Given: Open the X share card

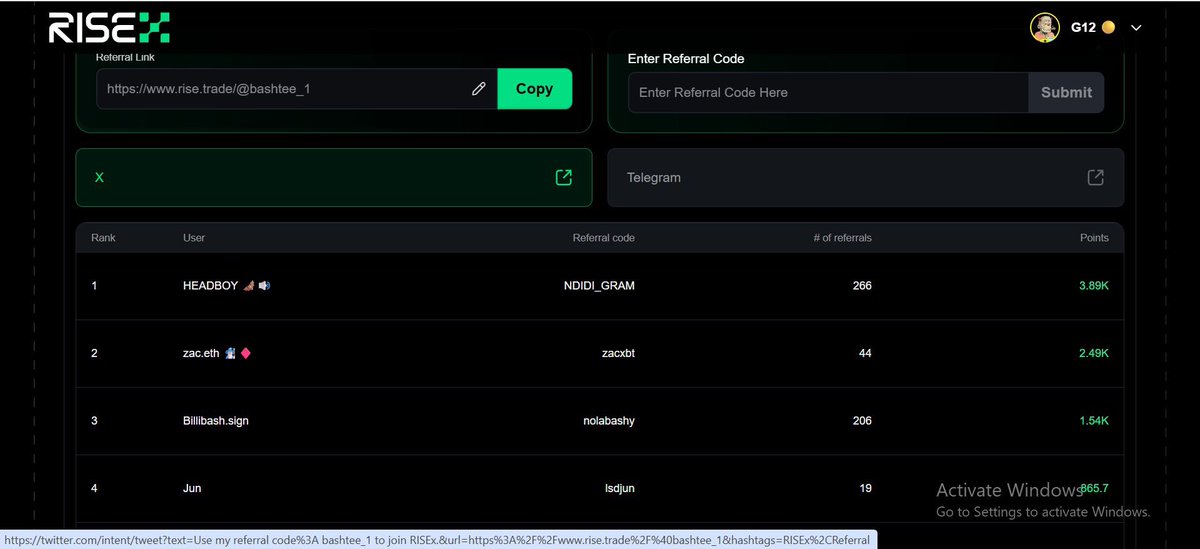Looking at the screenshot, I should [334, 177].
